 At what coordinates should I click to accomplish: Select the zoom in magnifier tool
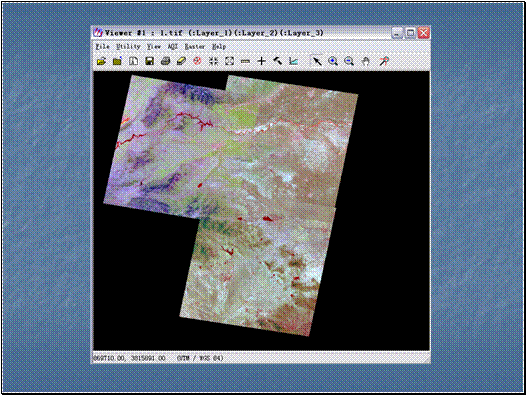point(333,61)
